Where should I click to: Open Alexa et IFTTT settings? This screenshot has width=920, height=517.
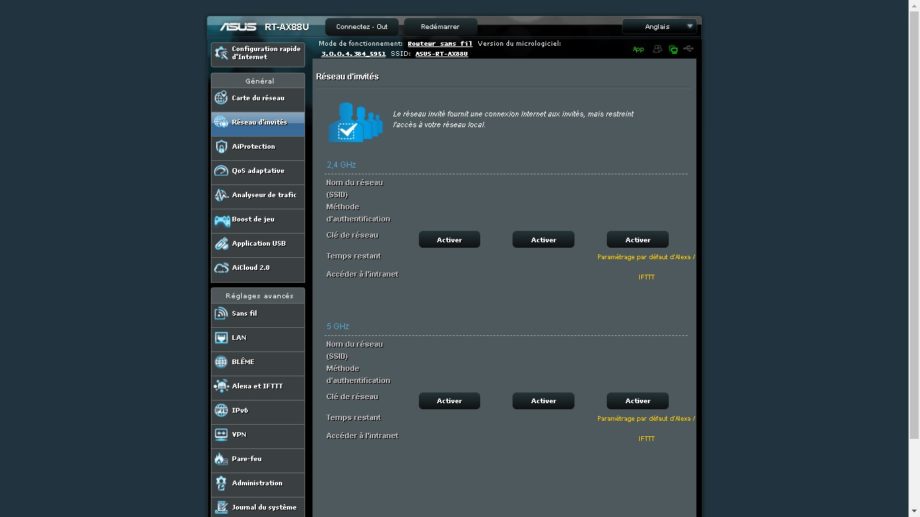(x=257, y=386)
